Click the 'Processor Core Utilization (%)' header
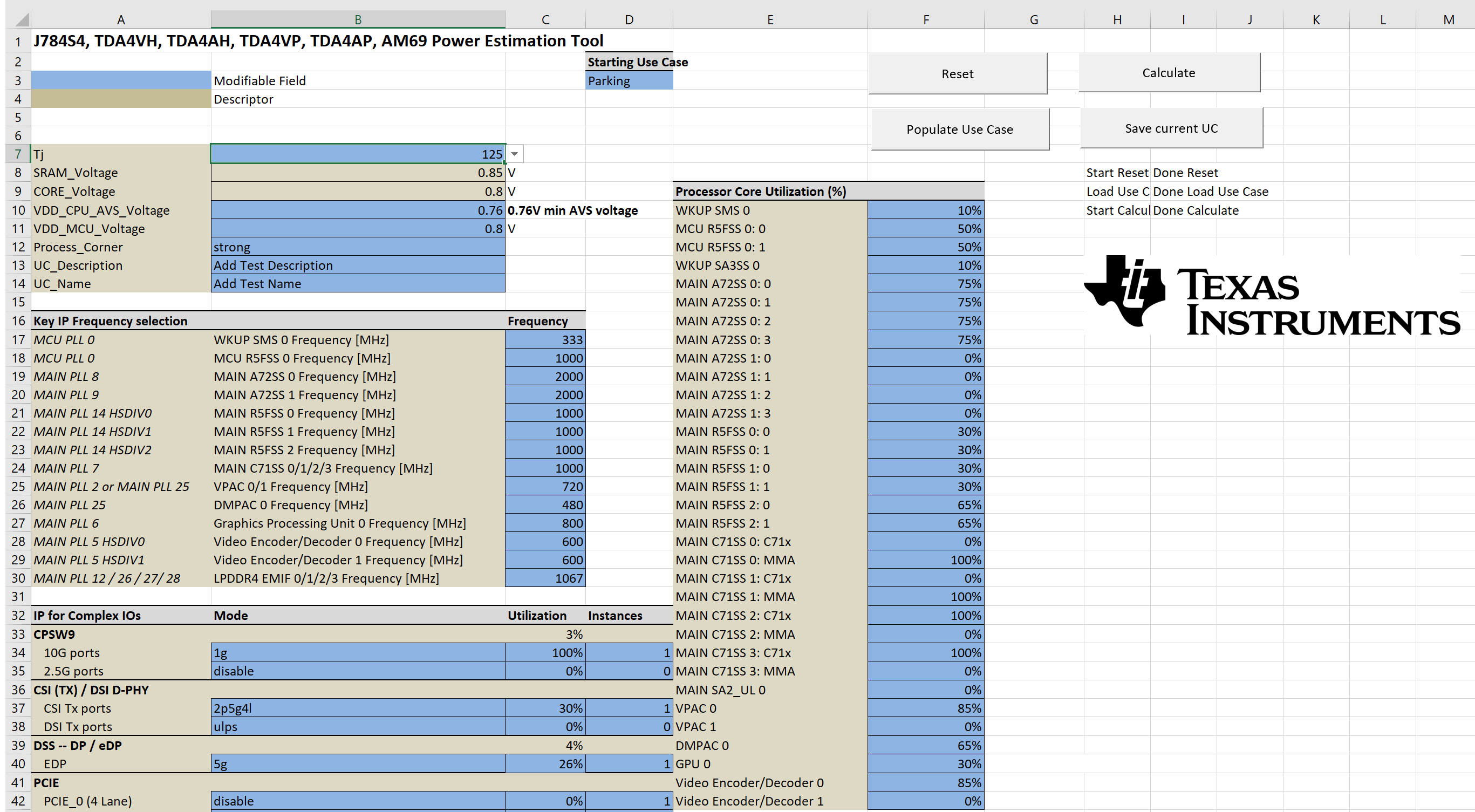The image size is (1475, 812). (760, 191)
